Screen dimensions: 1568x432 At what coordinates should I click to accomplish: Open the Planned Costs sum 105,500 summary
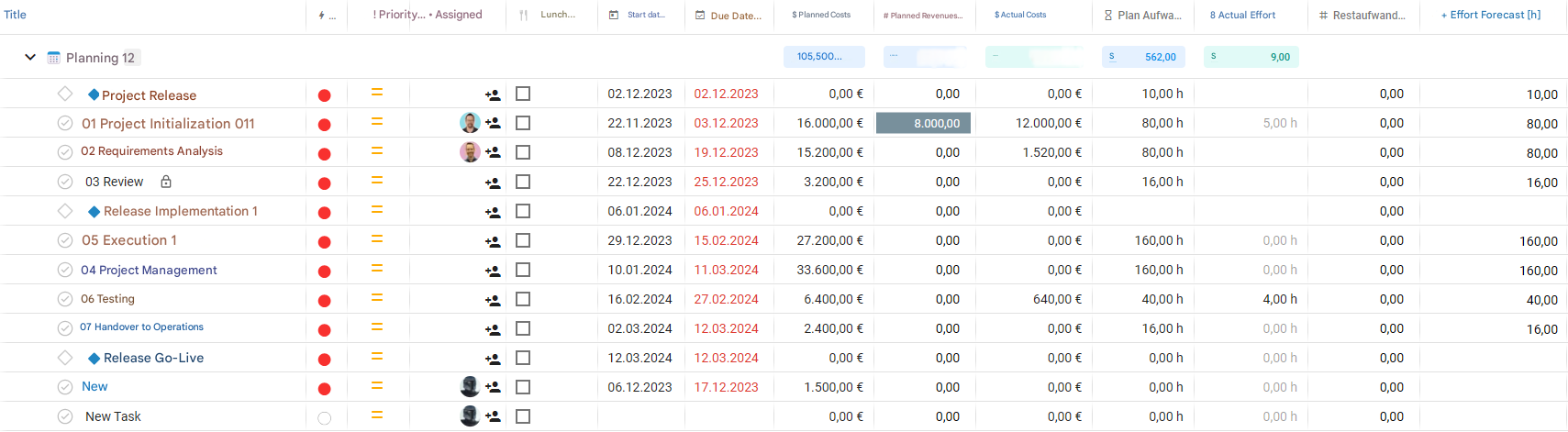tap(823, 57)
